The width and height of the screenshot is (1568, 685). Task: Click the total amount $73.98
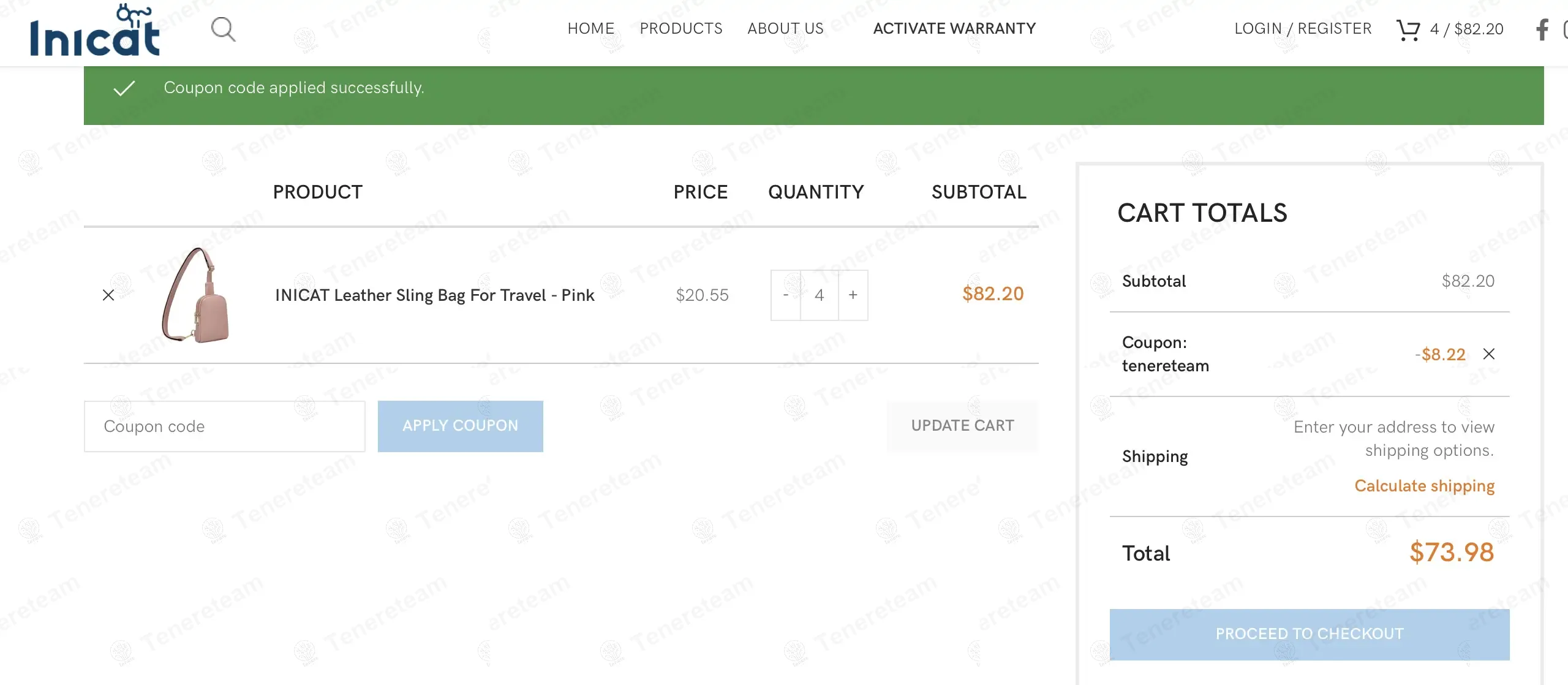(1452, 553)
